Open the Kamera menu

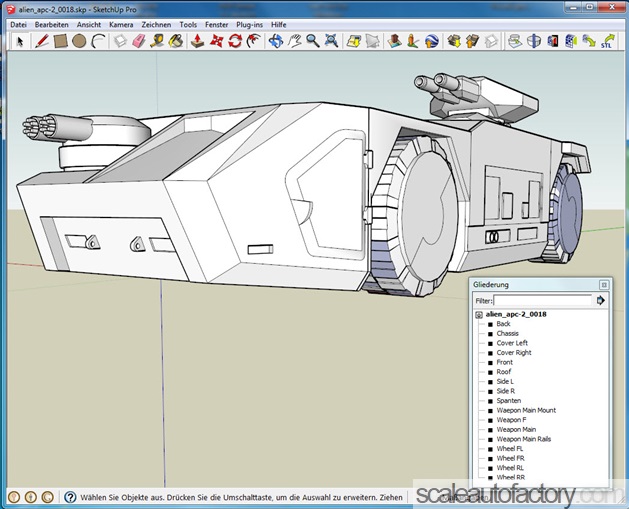121,24
